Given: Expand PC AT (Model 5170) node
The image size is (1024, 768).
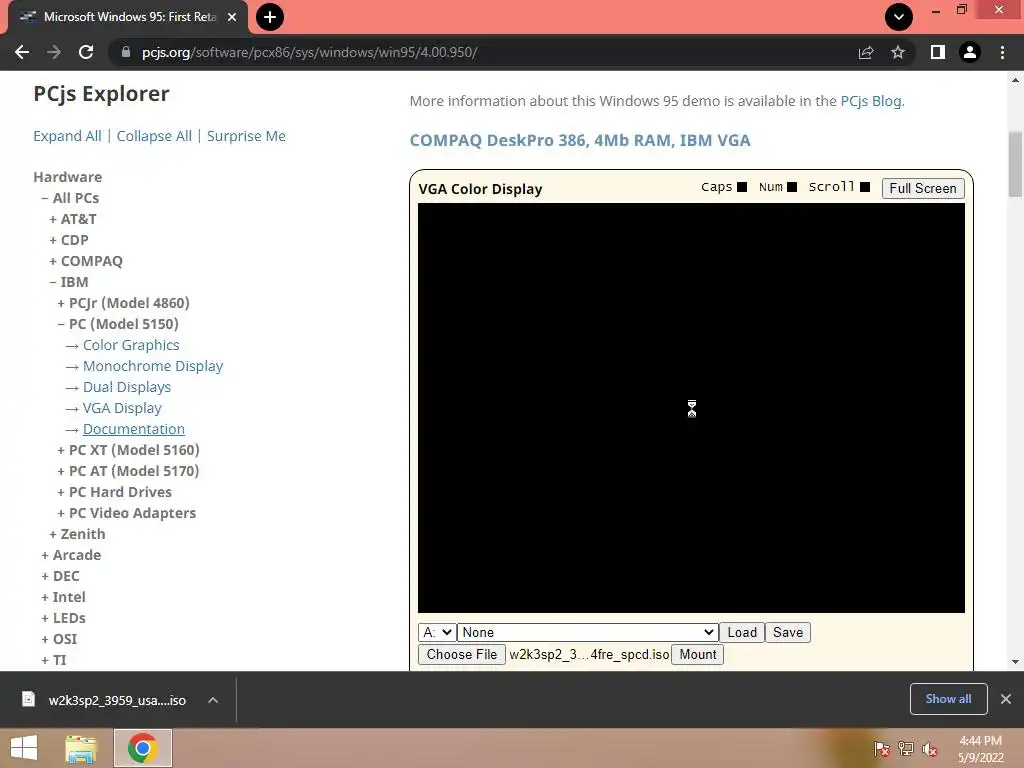Looking at the screenshot, I should [x=128, y=471].
